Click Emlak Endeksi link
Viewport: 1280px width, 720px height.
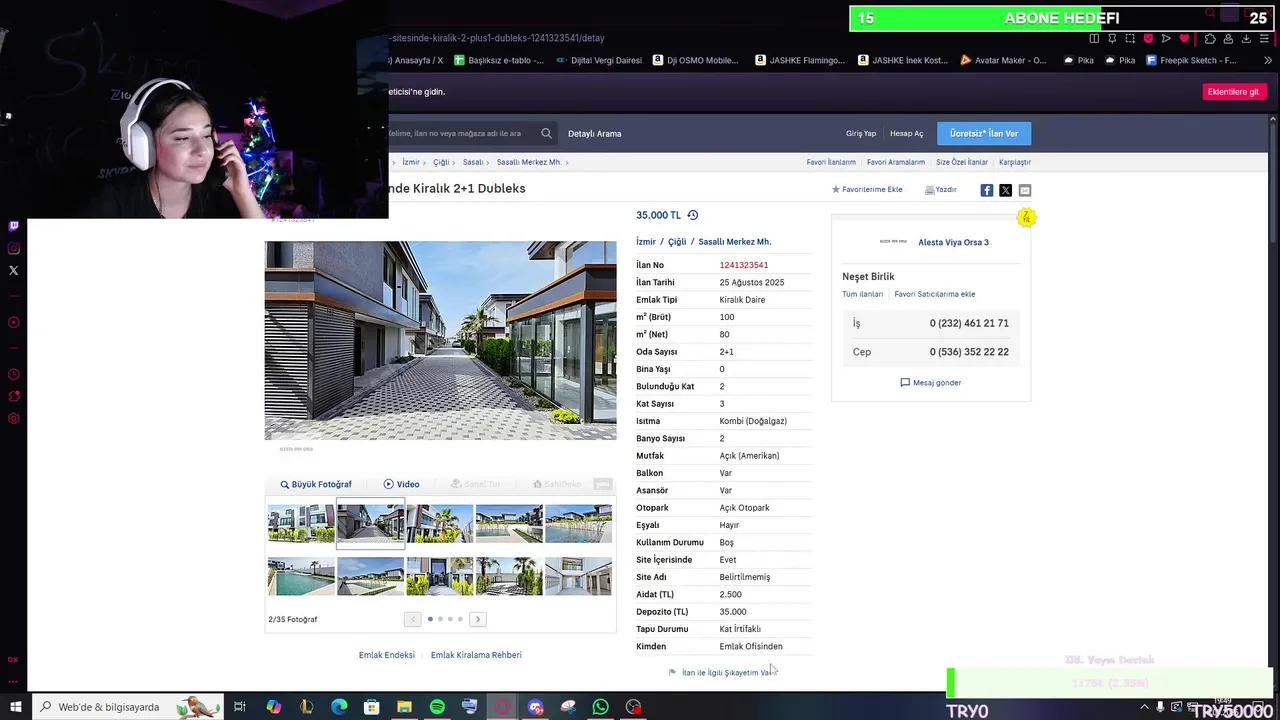[387, 655]
